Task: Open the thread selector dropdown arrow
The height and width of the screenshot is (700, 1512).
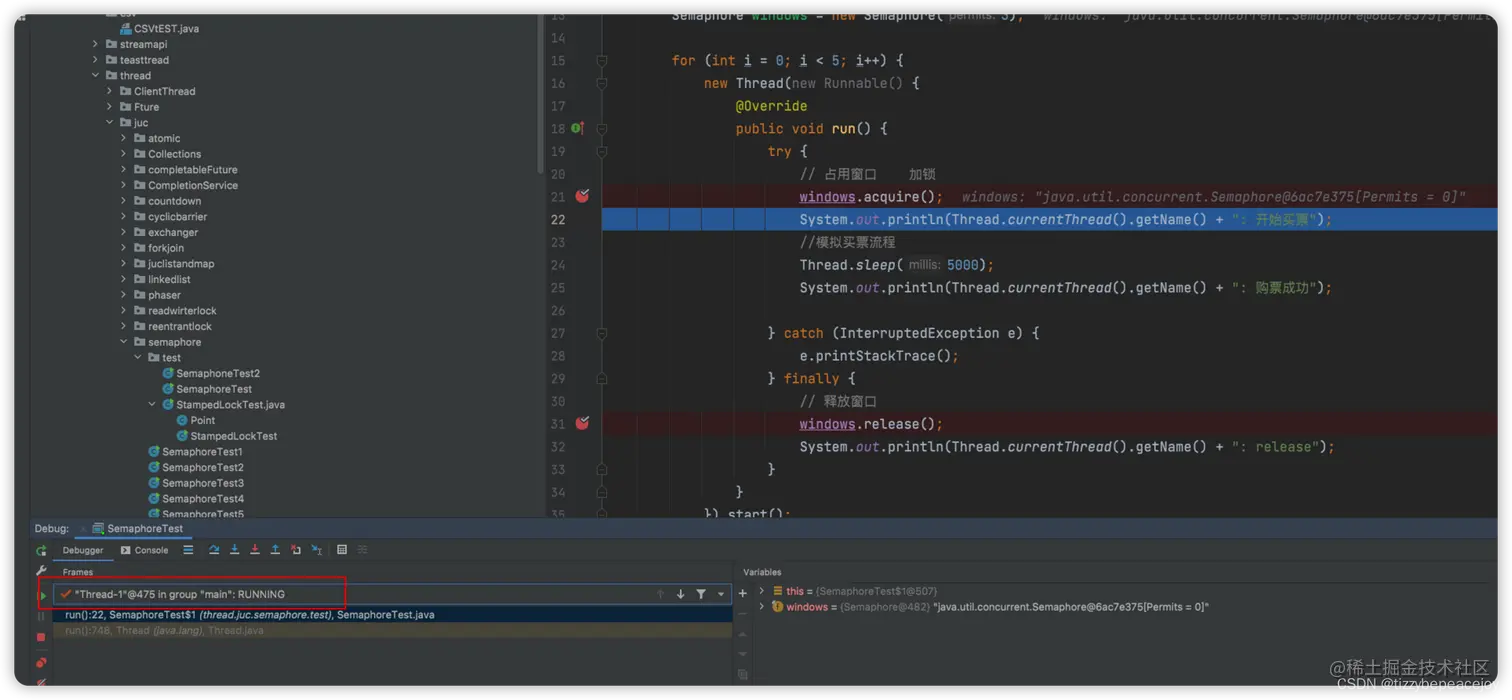Action: 721,594
